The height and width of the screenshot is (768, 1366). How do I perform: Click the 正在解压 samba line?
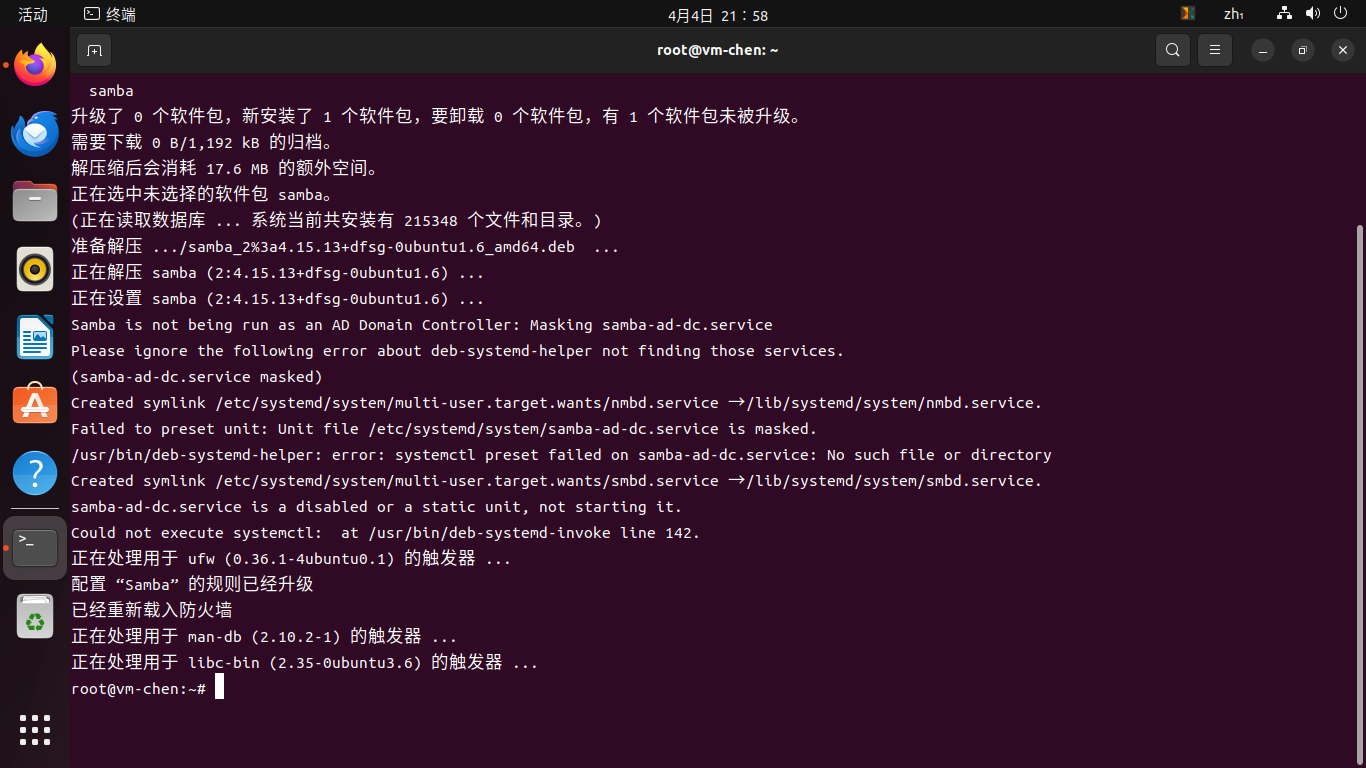point(278,272)
